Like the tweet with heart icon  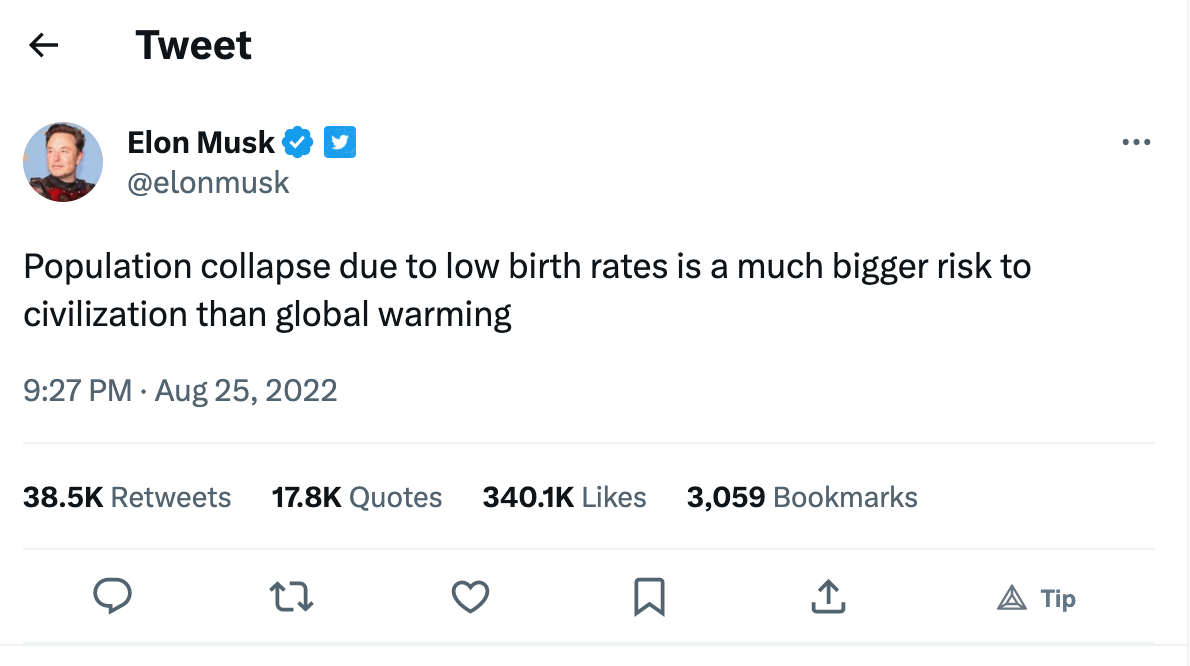tap(470, 597)
